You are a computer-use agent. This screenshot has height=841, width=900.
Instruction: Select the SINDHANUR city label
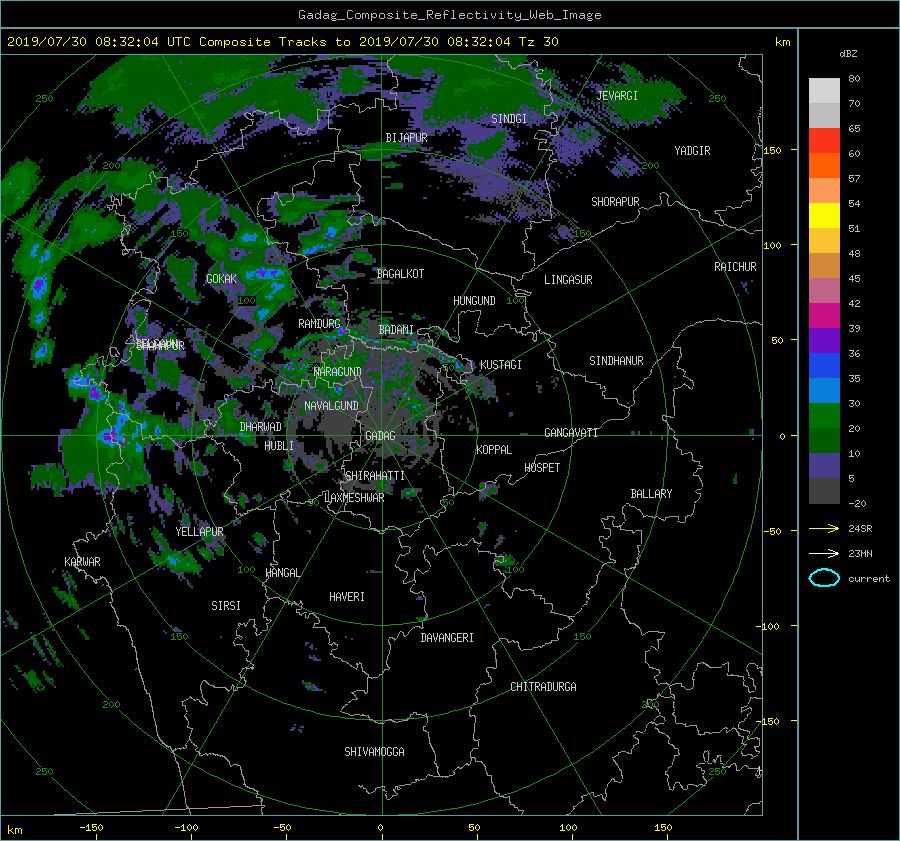pos(616,361)
